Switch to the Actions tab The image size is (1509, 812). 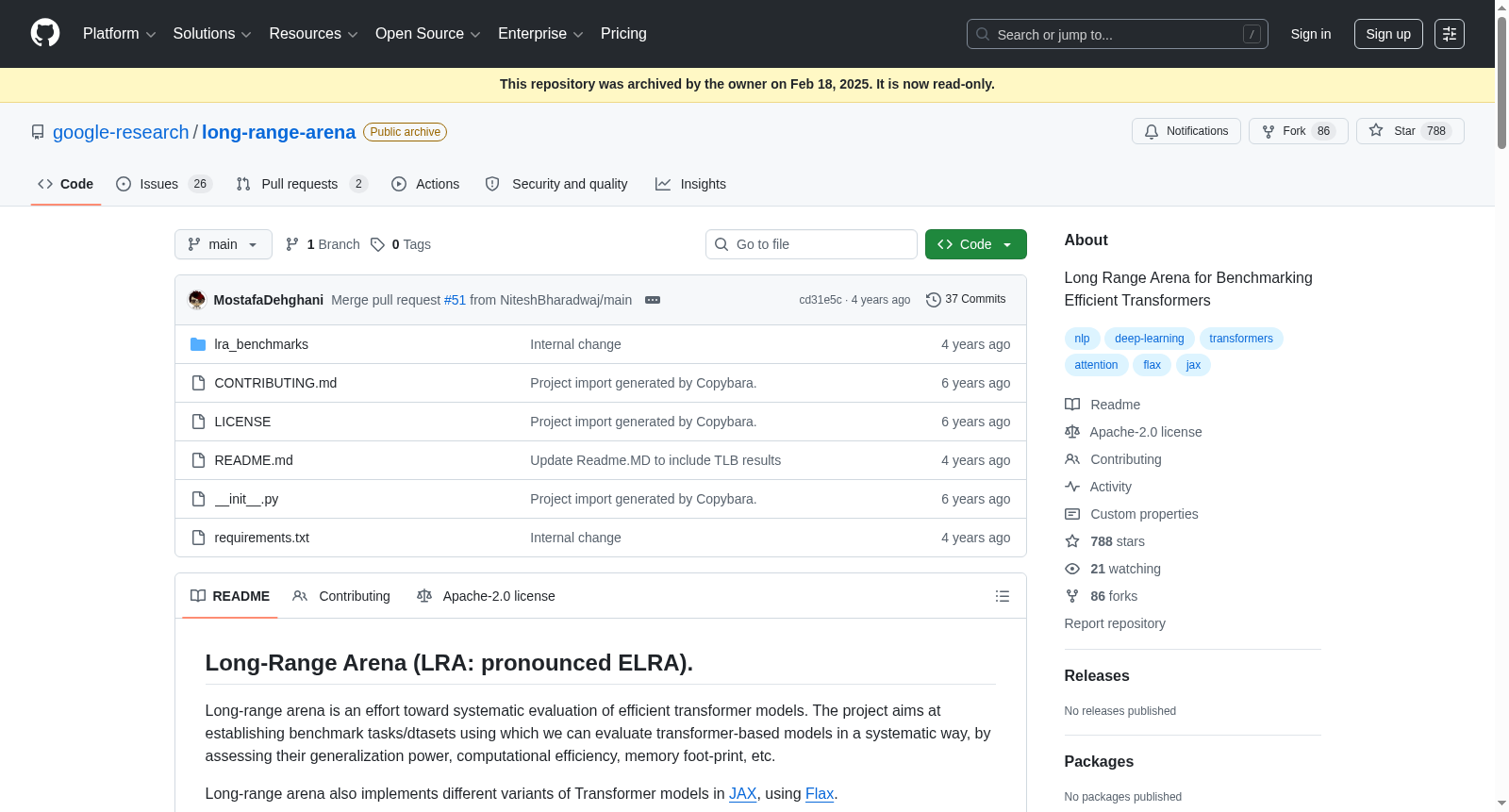point(425,184)
